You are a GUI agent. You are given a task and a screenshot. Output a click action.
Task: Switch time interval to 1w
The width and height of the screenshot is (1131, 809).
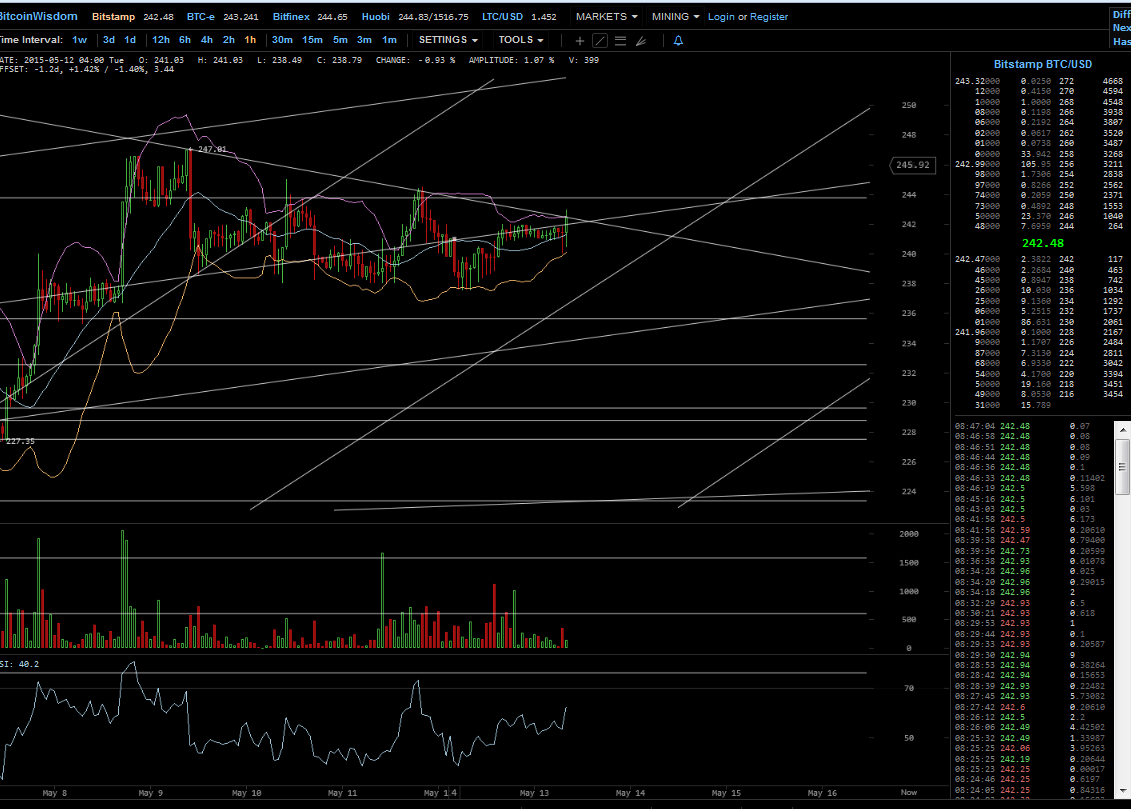pyautogui.click(x=79, y=40)
